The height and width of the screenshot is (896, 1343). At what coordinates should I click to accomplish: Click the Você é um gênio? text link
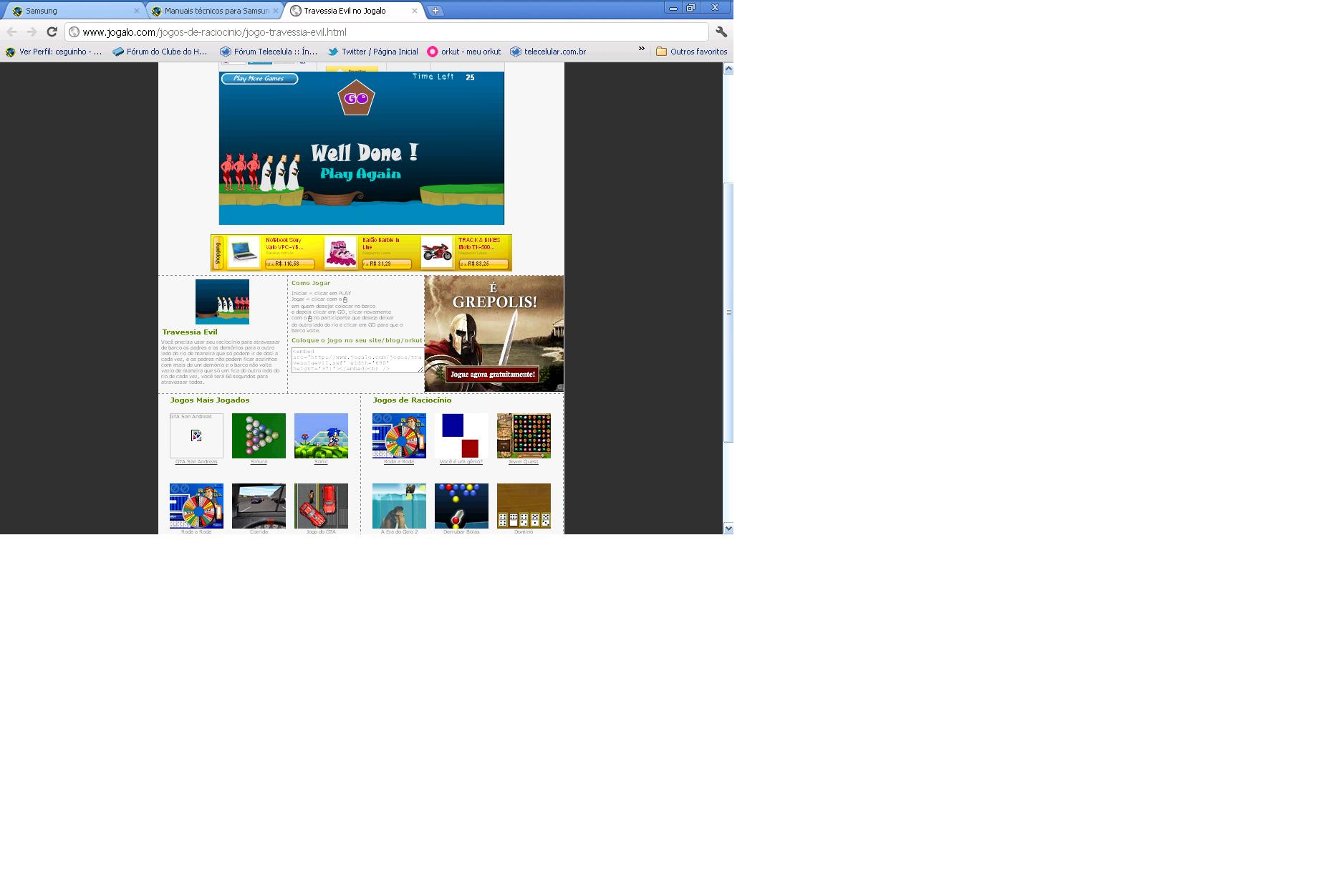click(x=461, y=462)
